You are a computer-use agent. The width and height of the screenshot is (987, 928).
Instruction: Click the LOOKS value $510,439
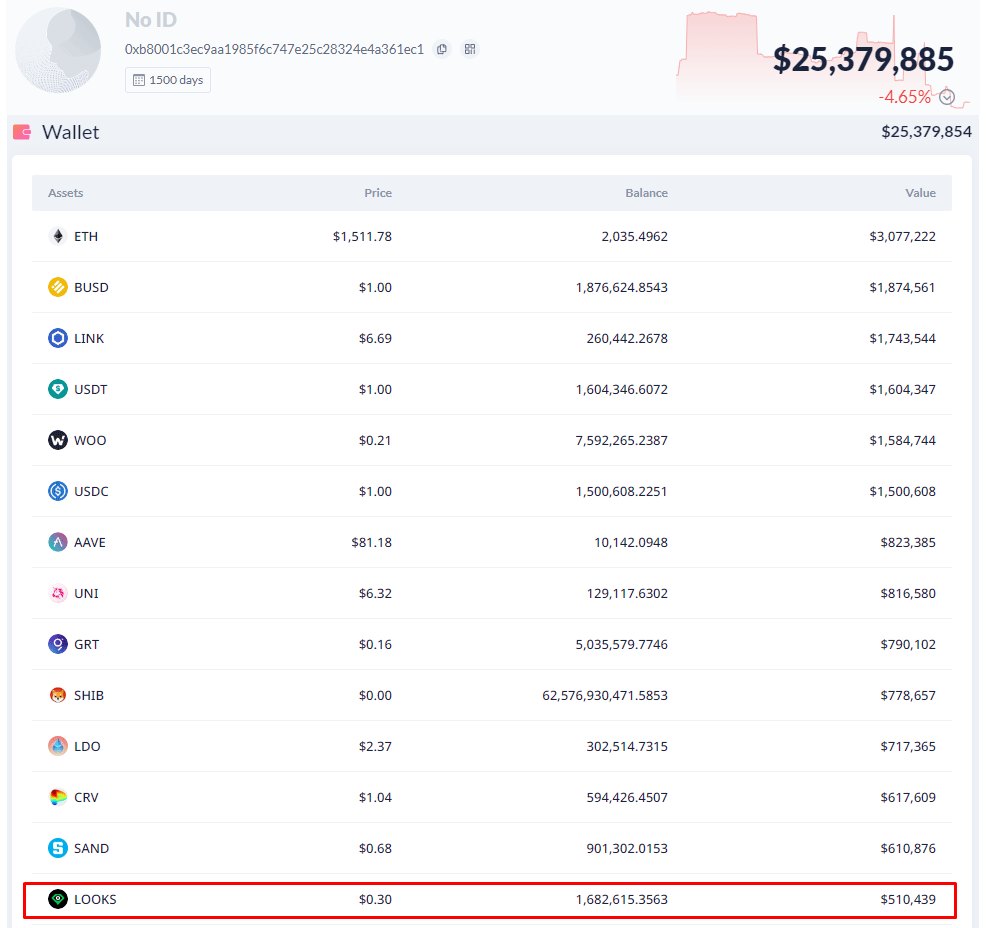tap(908, 900)
